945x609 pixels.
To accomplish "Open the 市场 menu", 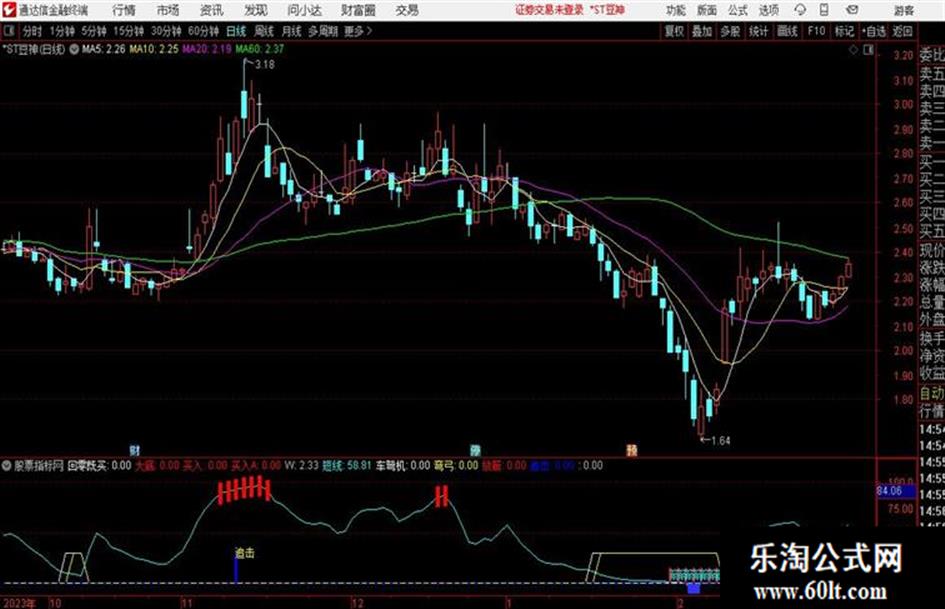I will point(168,10).
